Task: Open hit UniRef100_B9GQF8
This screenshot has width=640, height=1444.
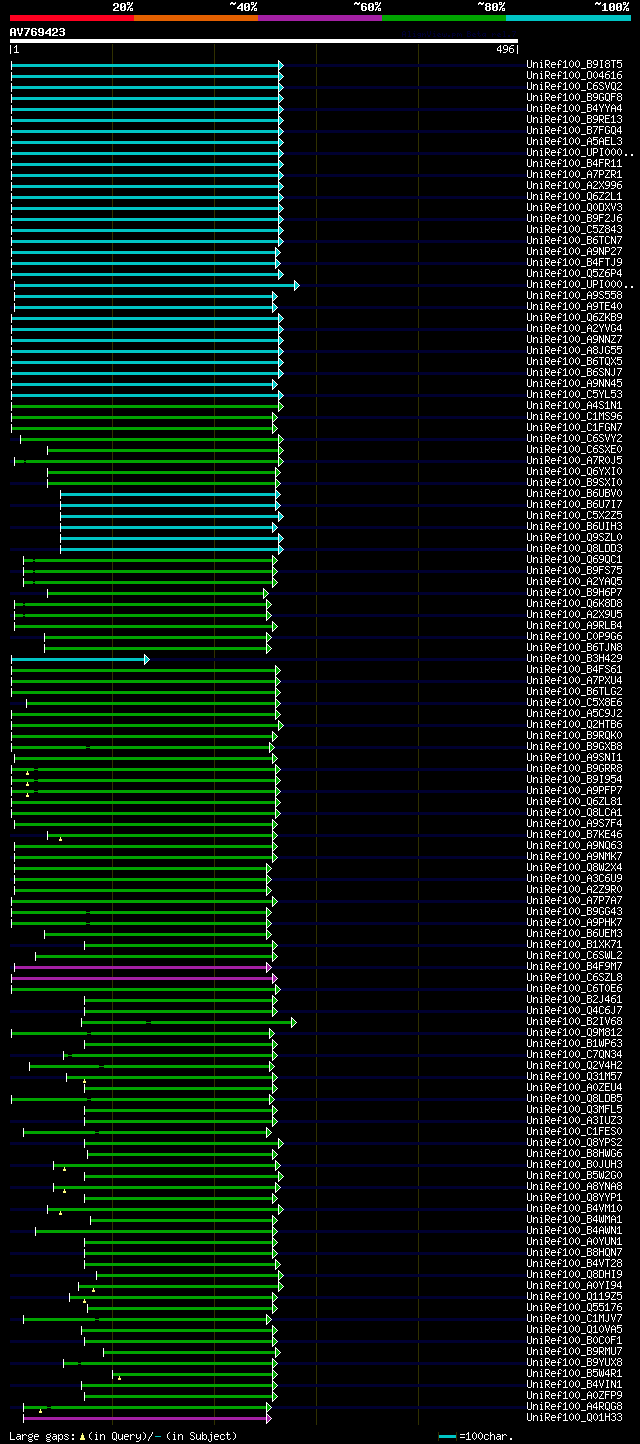Action: [x=574, y=97]
